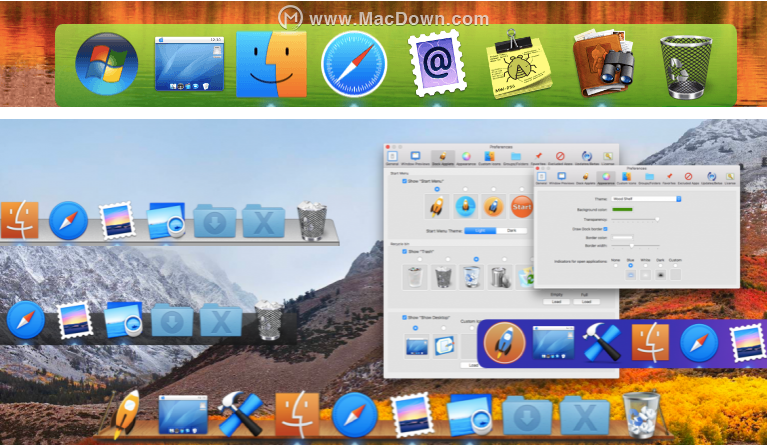Viewport: 767px width, 445px height.
Task: Open Safari on the silver shelf dock
Action: [68, 221]
